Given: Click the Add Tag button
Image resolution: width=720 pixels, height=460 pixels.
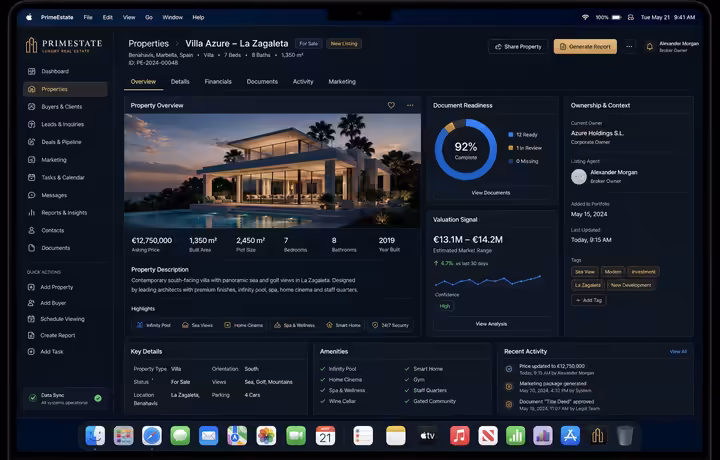Looking at the screenshot, I should tap(589, 300).
